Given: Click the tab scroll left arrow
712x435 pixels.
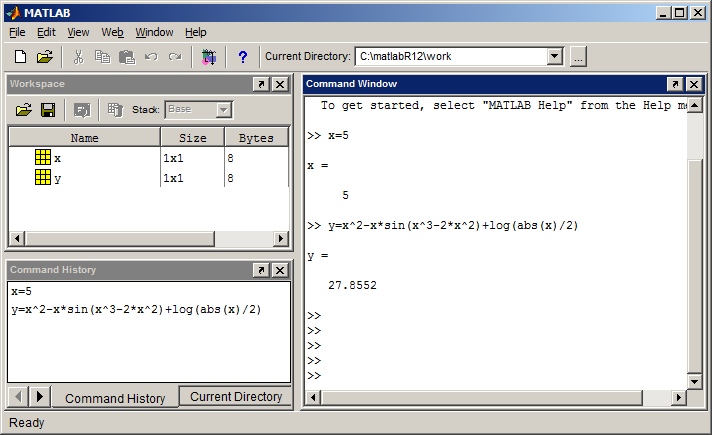Looking at the screenshot, I should point(18,397).
